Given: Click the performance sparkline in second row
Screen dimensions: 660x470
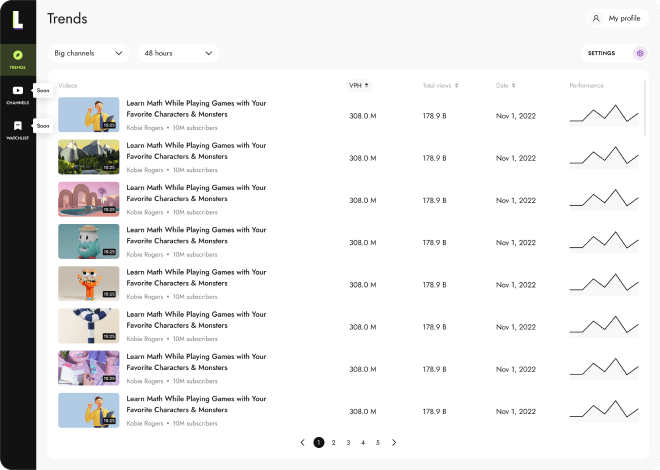Looking at the screenshot, I should pos(603,157).
